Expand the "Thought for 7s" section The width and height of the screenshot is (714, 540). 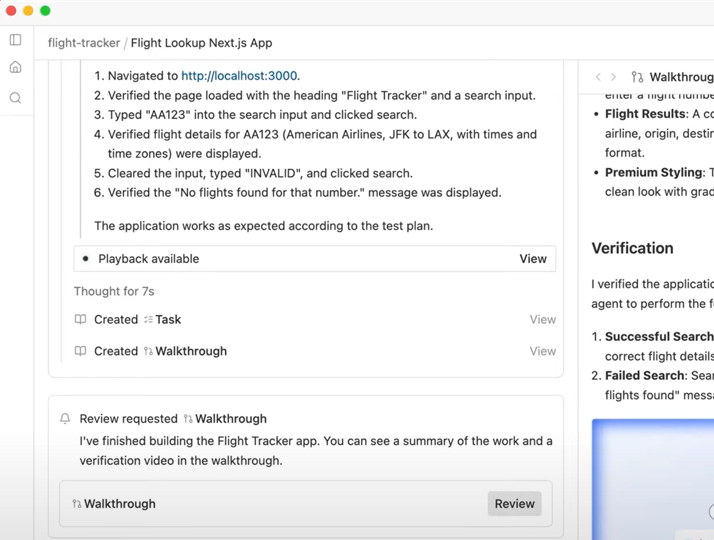coord(114,291)
